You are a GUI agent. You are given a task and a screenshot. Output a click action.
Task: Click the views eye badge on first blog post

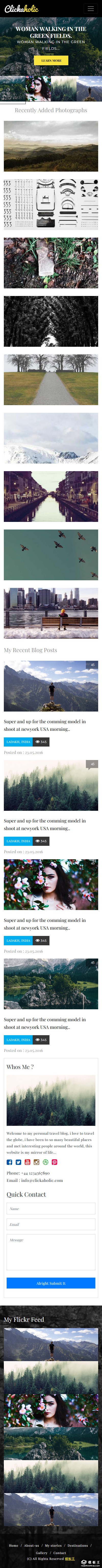click(41, 742)
